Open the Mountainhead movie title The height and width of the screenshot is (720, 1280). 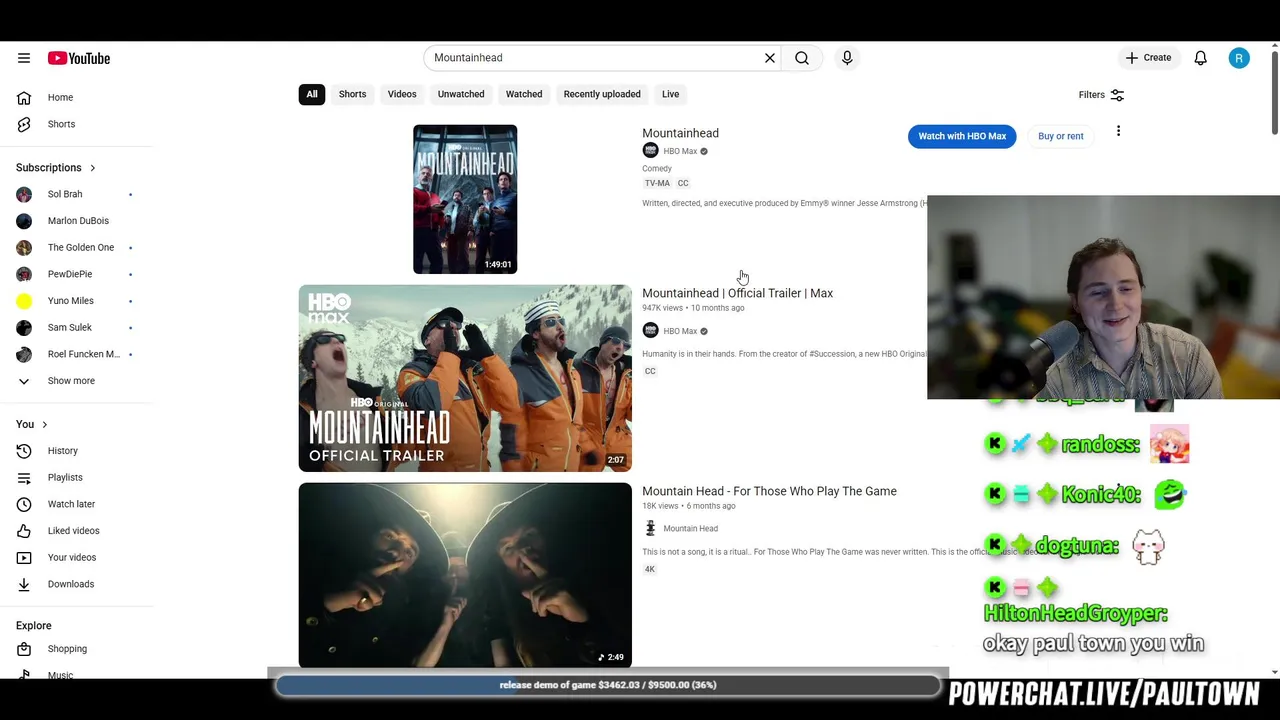(x=680, y=133)
